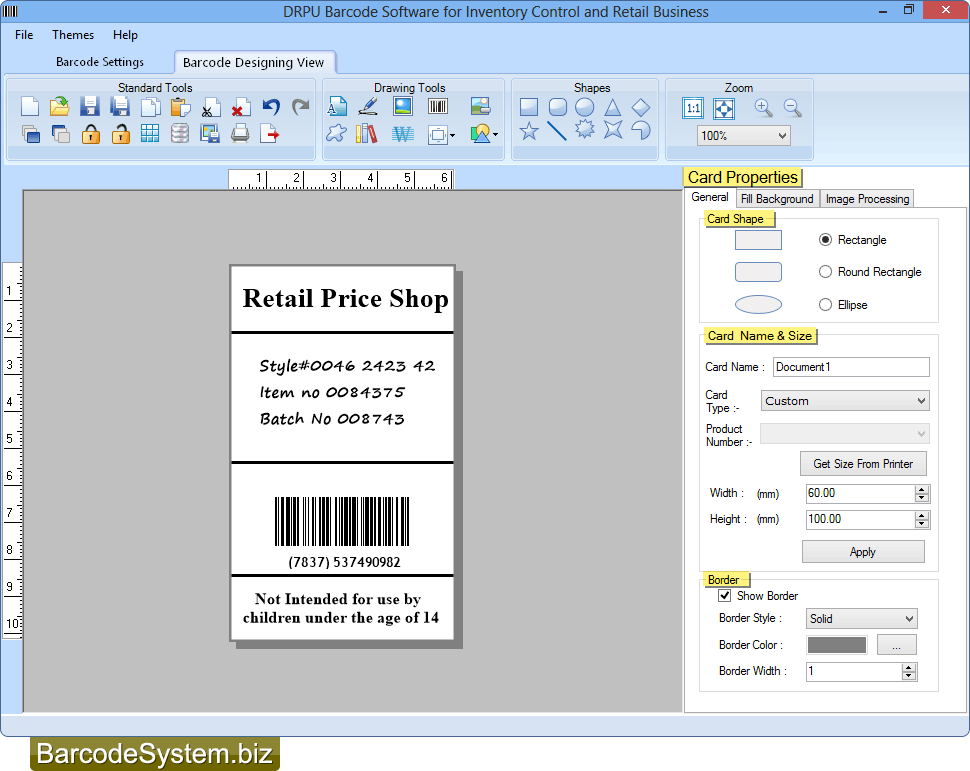This screenshot has height=771, width=970.
Task: Switch to Barcode Settings tab
Action: [100, 62]
